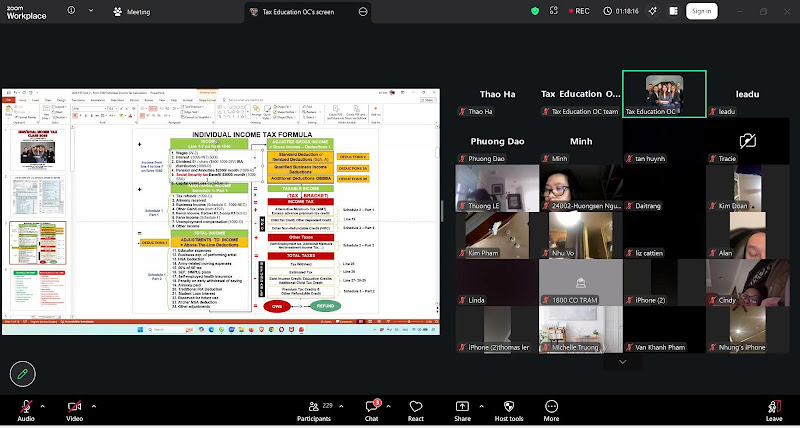Screen dimensions: 800x428
Task: Click the Windows Start icon in shared taskbar
Action: pos(141,330)
